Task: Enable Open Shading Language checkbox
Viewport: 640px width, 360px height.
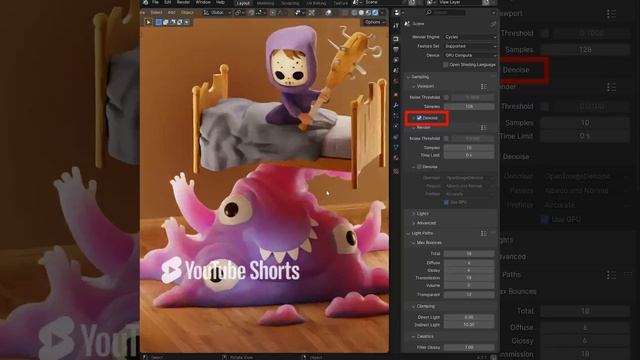Action: [x=445, y=65]
